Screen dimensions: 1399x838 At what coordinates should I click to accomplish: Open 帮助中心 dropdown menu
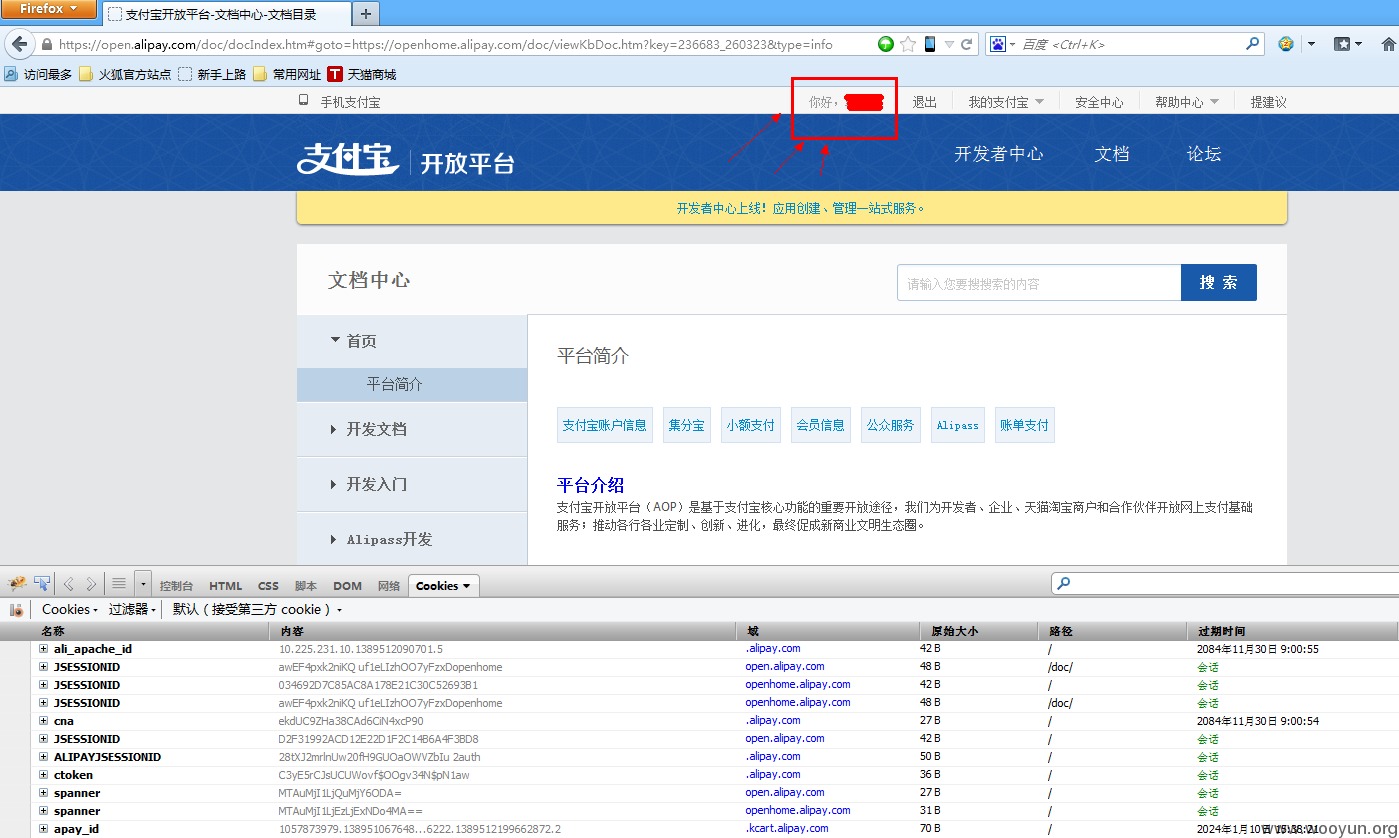(x=1187, y=102)
